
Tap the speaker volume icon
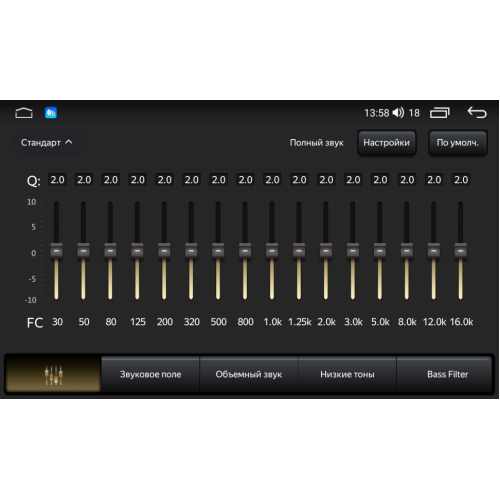398,113
